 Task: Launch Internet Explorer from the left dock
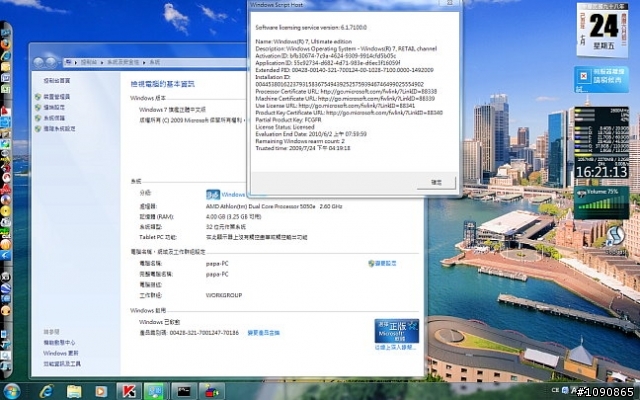[x=6, y=56]
